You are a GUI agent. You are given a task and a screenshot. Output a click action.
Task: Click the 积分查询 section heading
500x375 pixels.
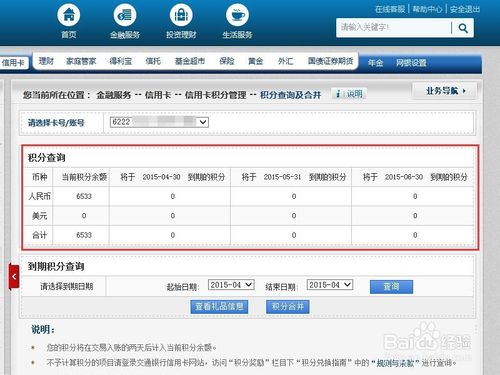46,158
